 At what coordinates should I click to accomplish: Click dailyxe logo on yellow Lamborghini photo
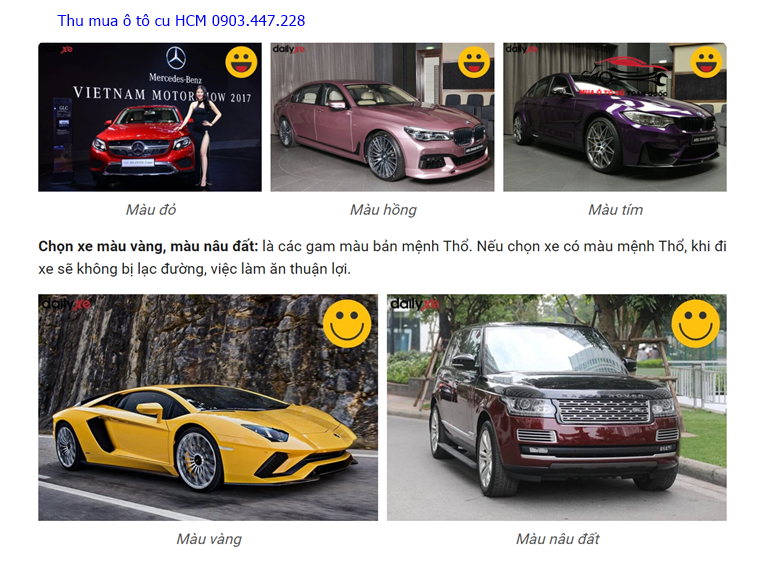pos(66,304)
